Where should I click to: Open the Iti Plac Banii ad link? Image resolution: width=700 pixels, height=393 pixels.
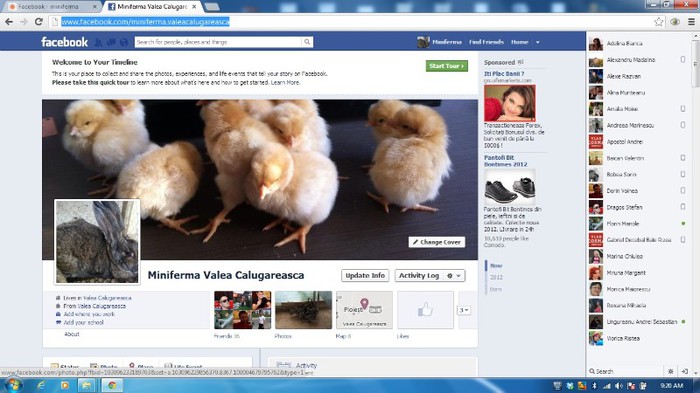point(504,74)
